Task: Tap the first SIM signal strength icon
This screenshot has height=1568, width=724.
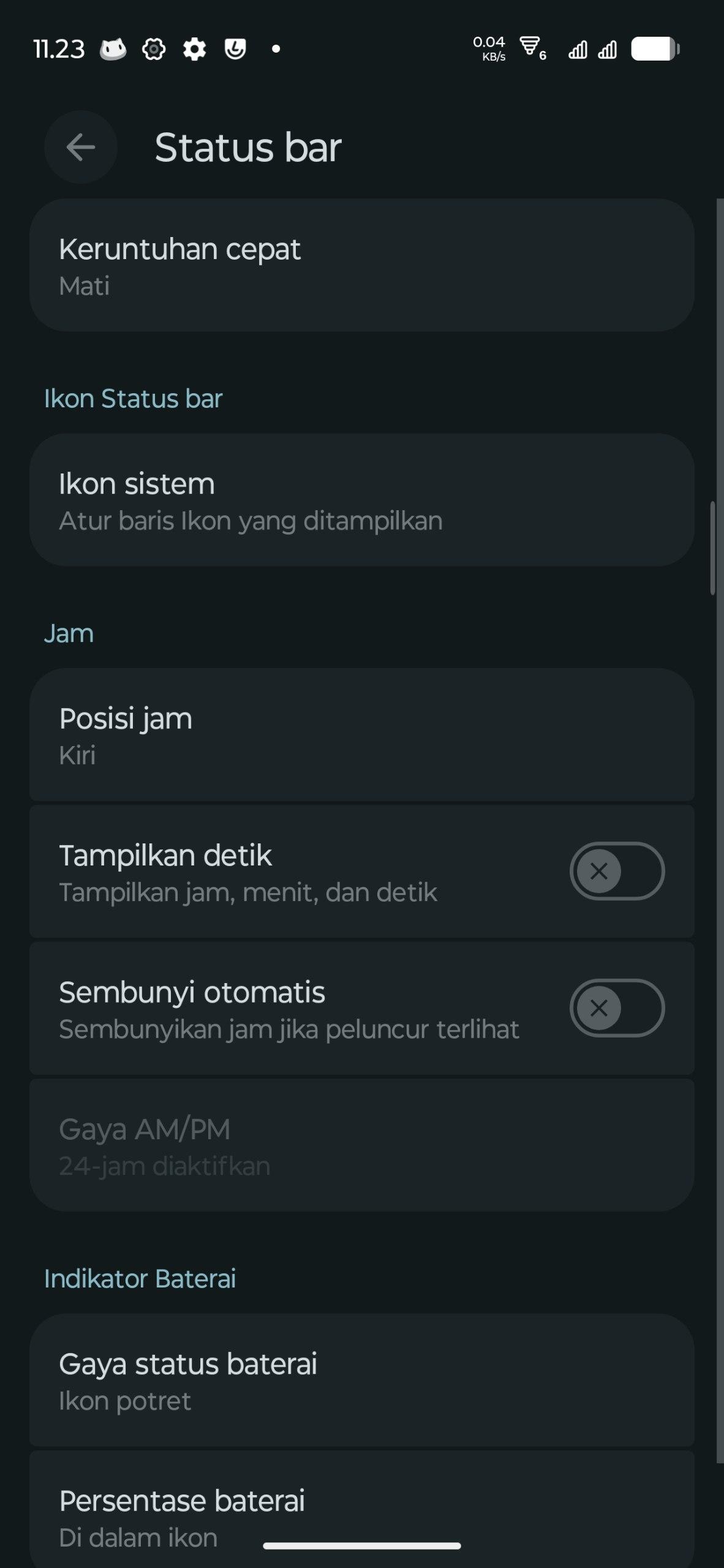Action: [577, 49]
